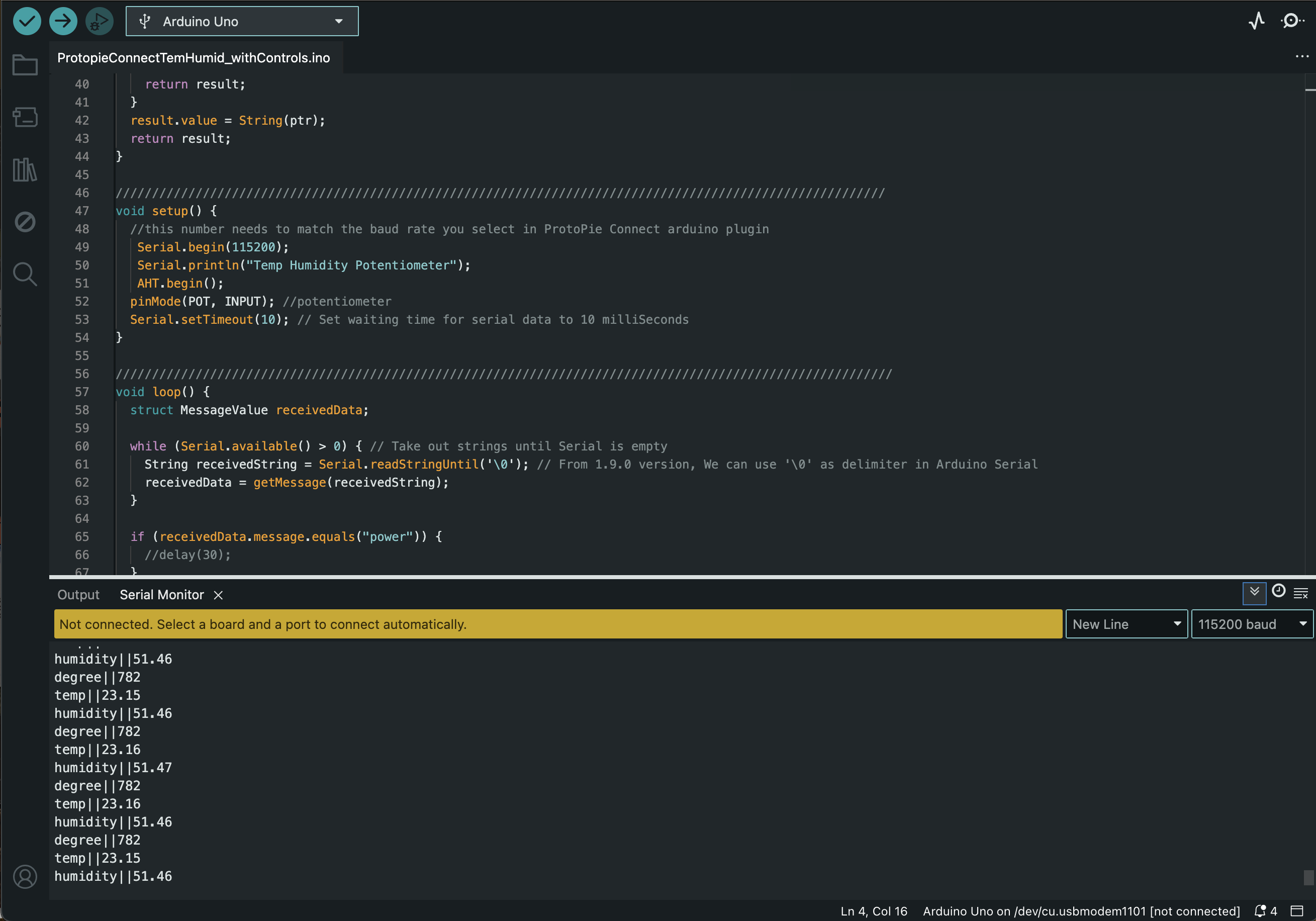The width and height of the screenshot is (1316, 921).
Task: Expand the Arduino Uno board selector dropdown
Action: (x=242, y=21)
